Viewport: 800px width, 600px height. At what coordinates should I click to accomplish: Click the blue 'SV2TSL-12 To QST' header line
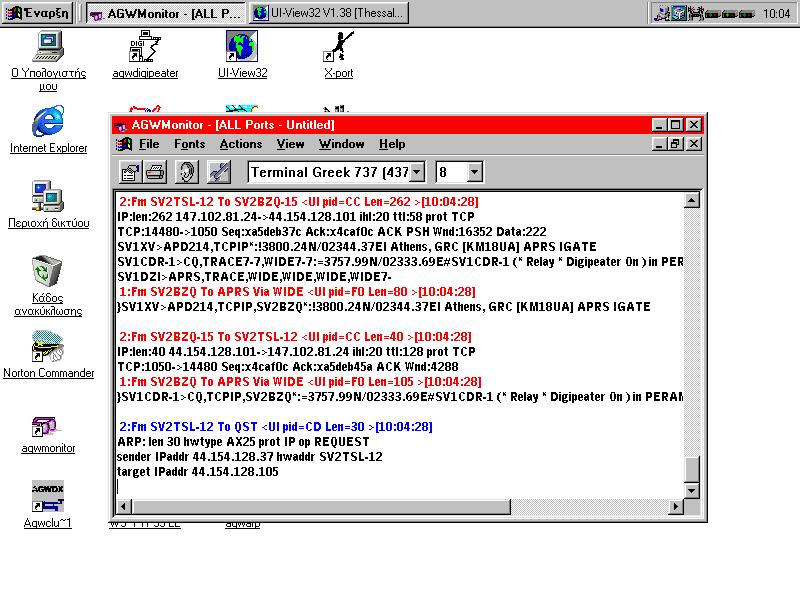point(276,427)
